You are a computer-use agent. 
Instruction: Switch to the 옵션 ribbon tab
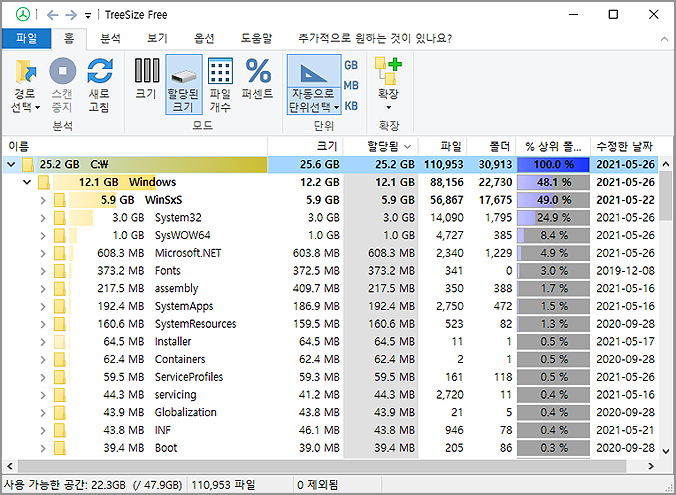[204, 38]
